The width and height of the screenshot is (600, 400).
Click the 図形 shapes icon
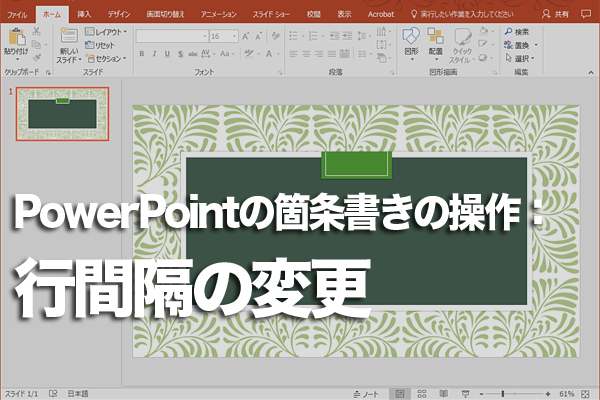point(411,36)
